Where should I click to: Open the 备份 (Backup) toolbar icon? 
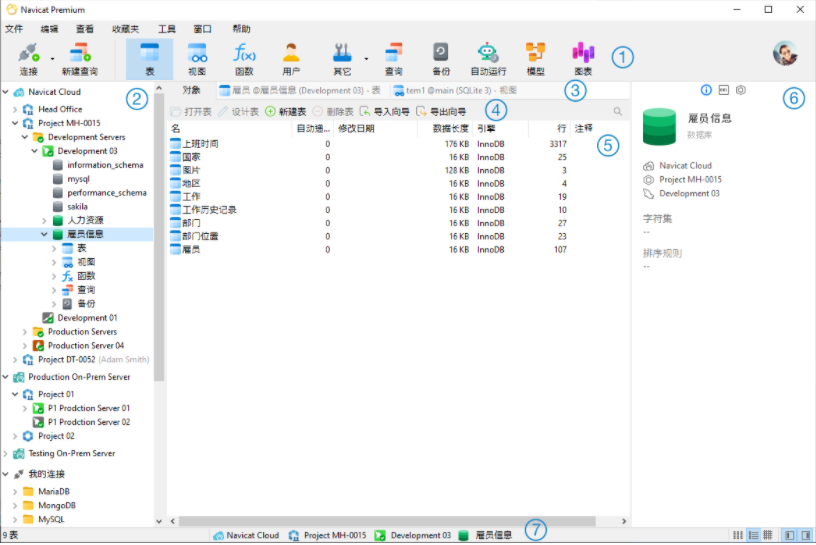pos(440,59)
